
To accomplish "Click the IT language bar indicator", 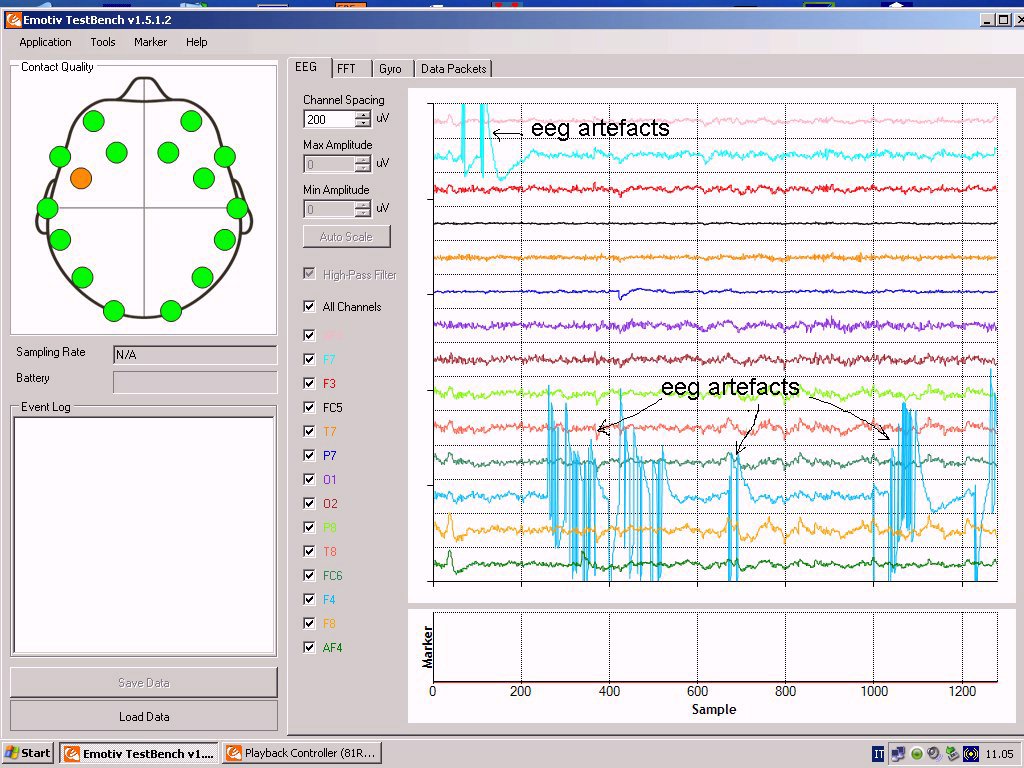I will pyautogui.click(x=878, y=754).
